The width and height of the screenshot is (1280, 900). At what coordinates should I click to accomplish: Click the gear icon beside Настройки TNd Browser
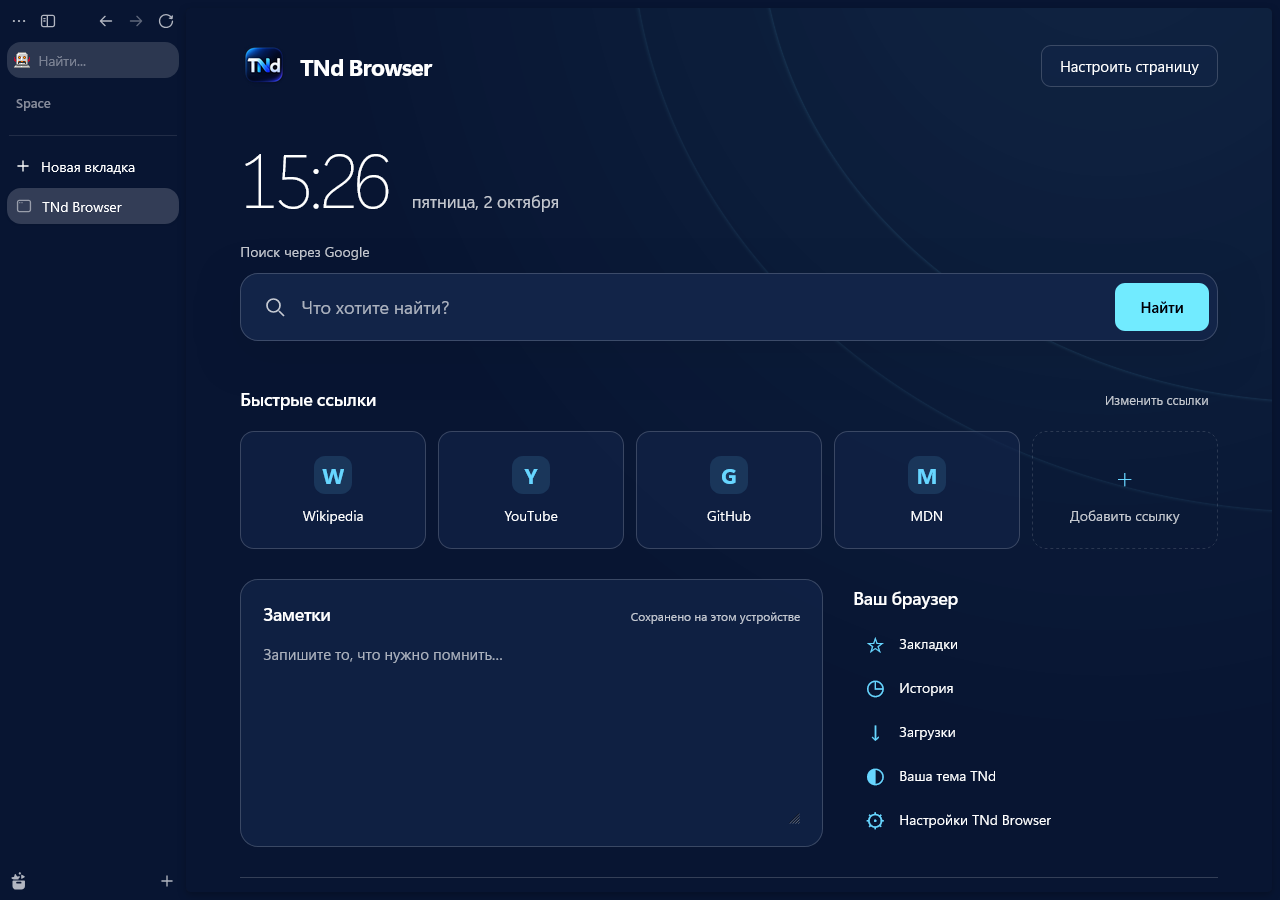click(875, 821)
